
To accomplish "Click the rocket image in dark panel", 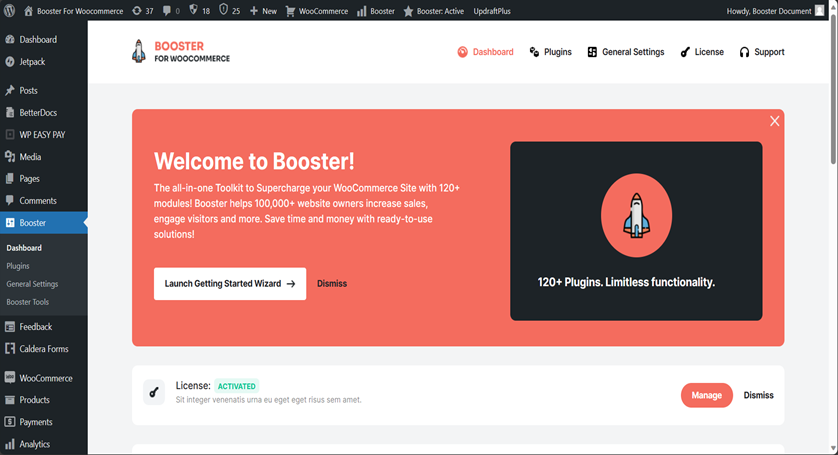I will 636,215.
